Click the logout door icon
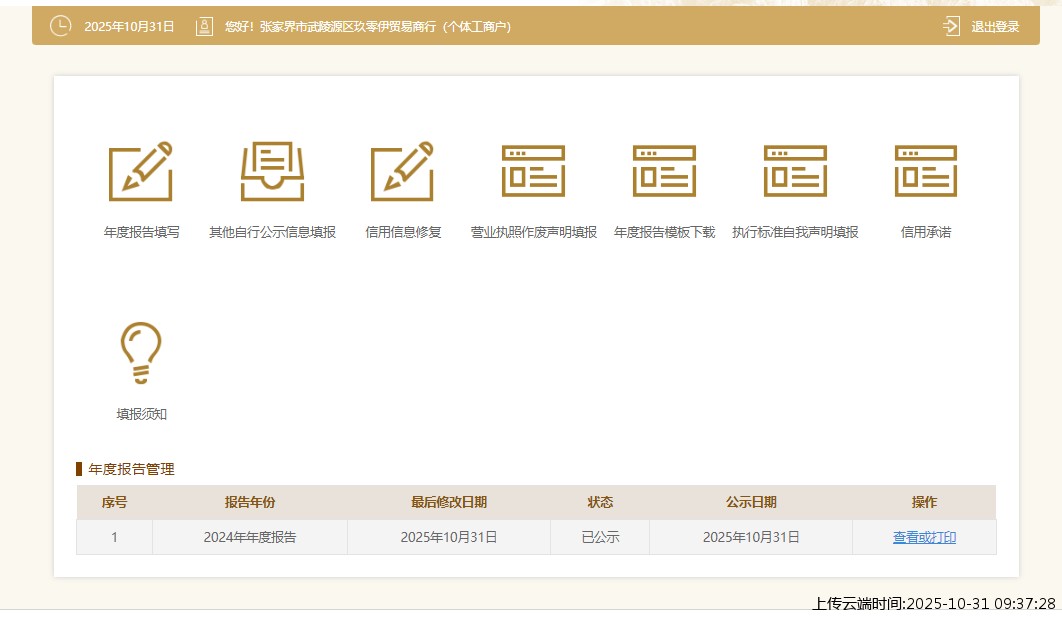Image resolution: width=1062 pixels, height=617 pixels. 951,26
